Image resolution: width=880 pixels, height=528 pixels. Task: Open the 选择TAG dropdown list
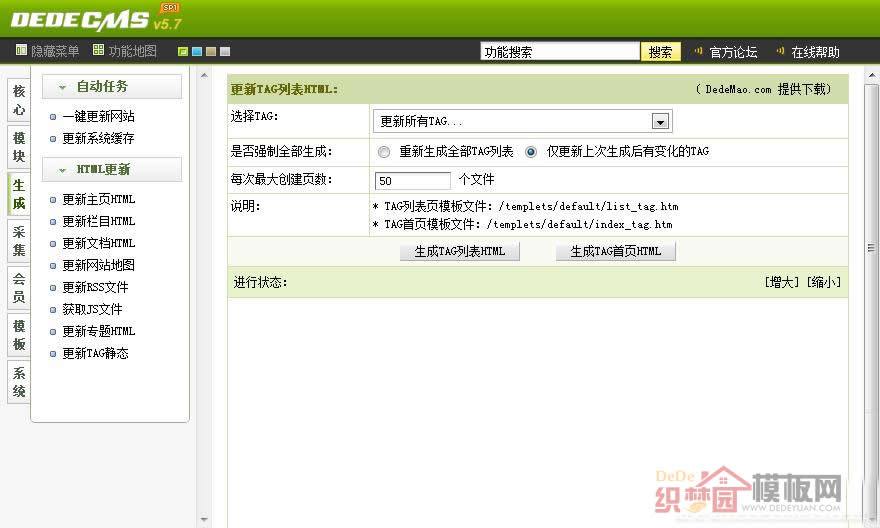659,122
